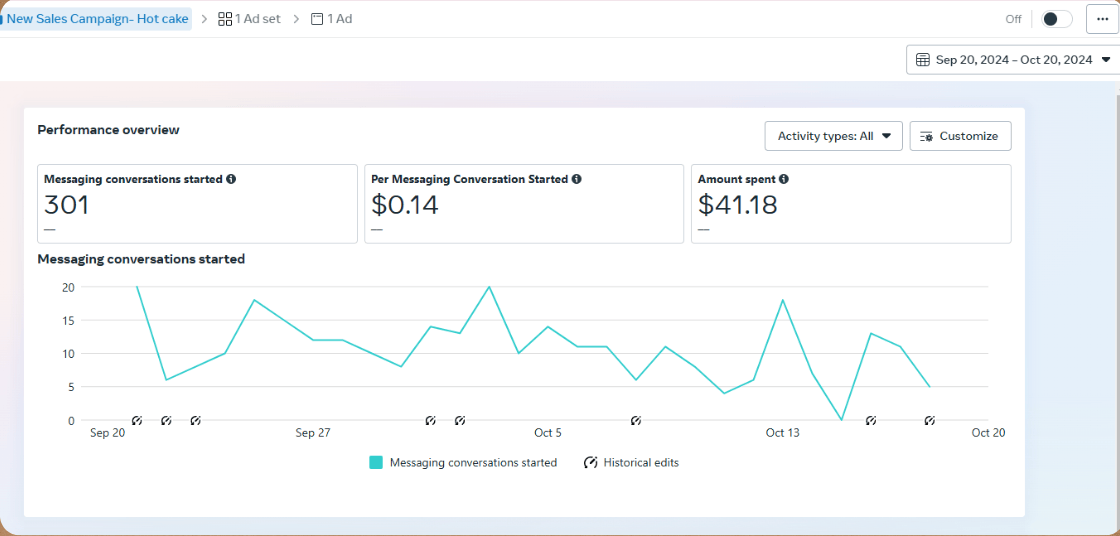The width and height of the screenshot is (1120, 536).
Task: Toggle the campaign Off/On switch
Action: coord(1055,19)
